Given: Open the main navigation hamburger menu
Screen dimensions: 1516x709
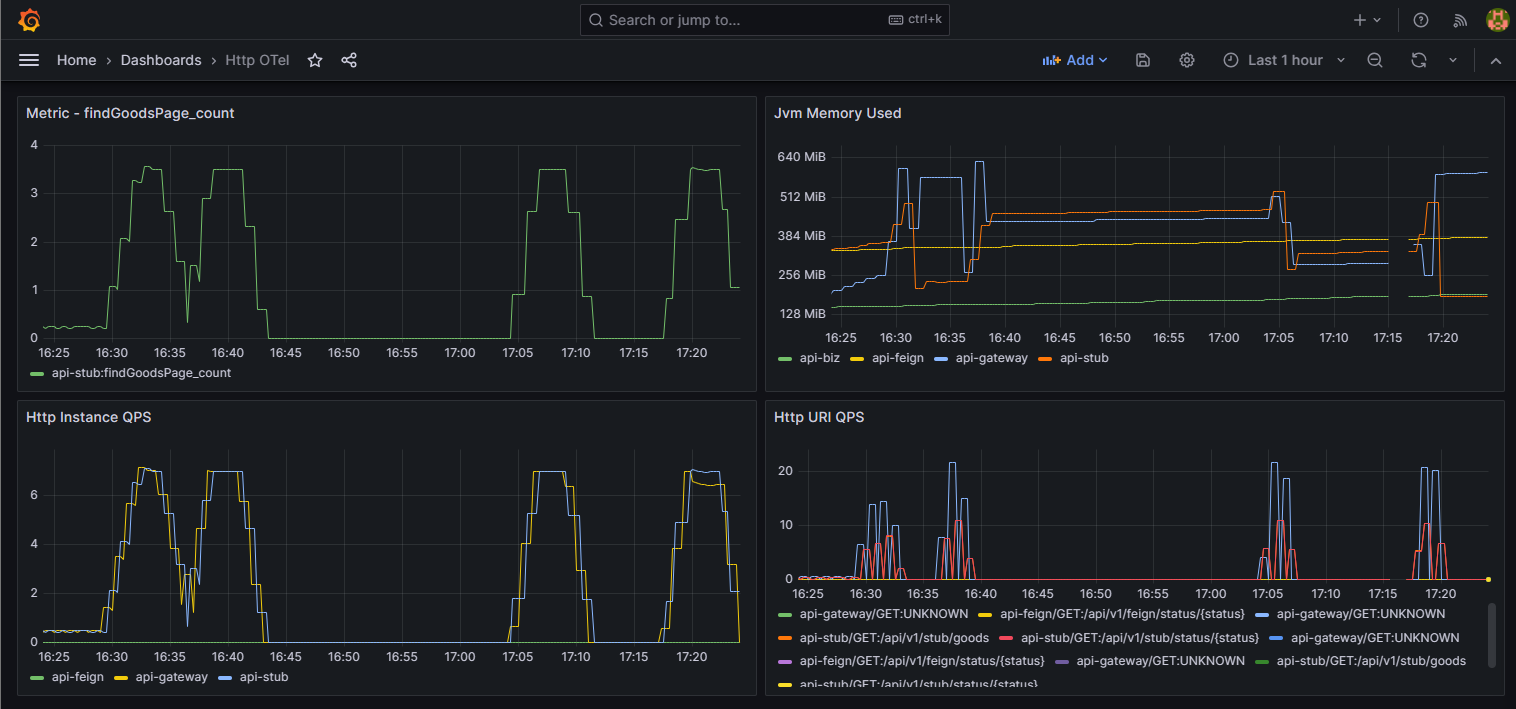Looking at the screenshot, I should tap(29, 59).
